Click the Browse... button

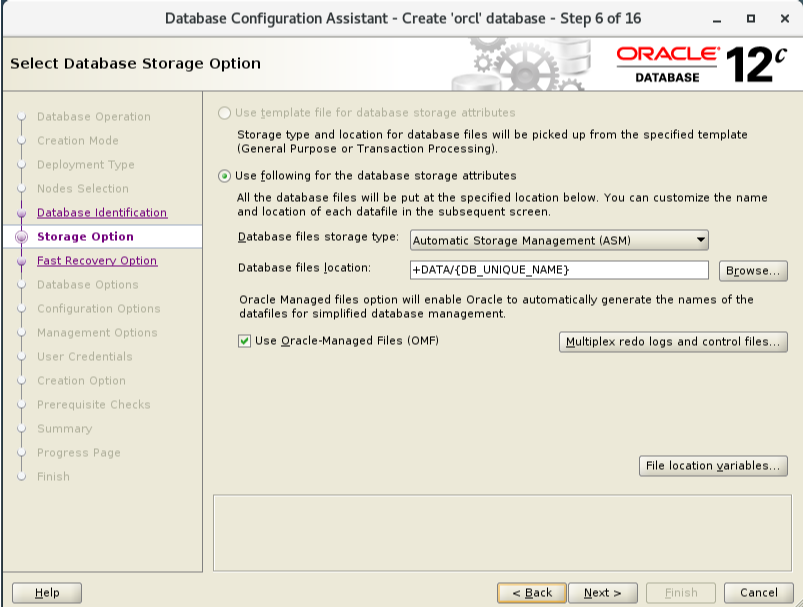coord(753,271)
